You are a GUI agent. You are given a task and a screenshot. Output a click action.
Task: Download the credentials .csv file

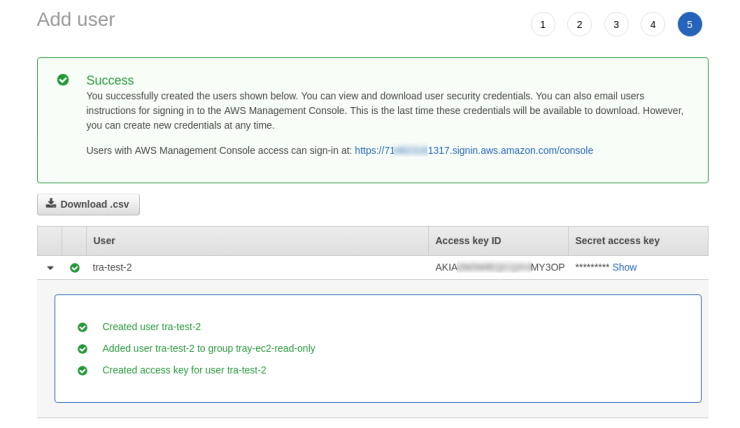(89, 204)
